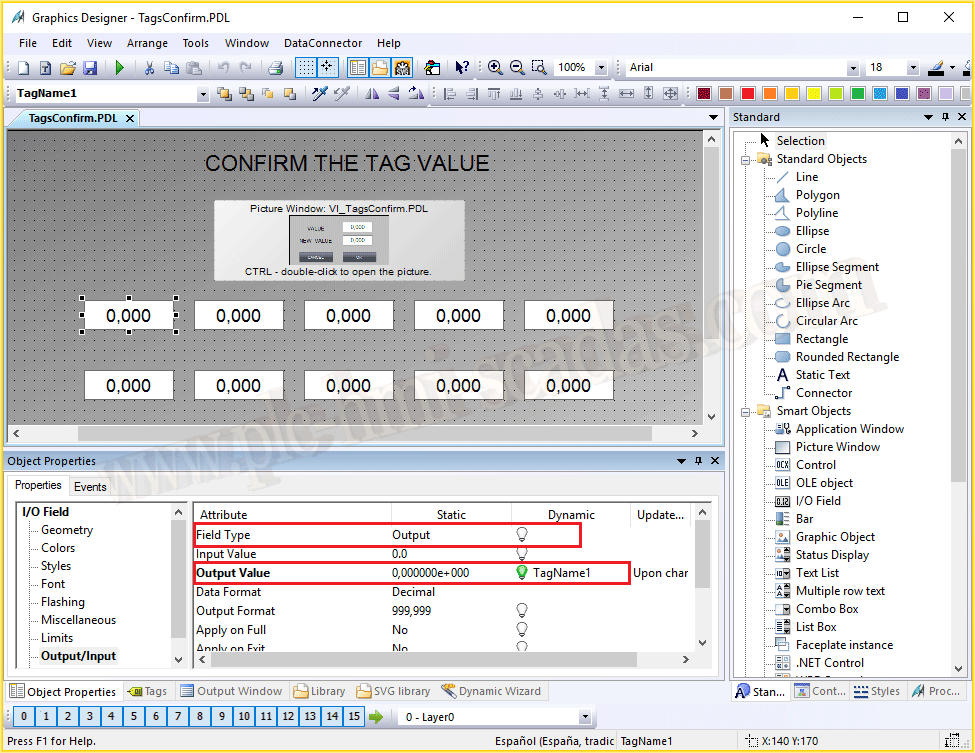Toggle layer 0 visibility button
The image size is (975, 753).
click(23, 717)
